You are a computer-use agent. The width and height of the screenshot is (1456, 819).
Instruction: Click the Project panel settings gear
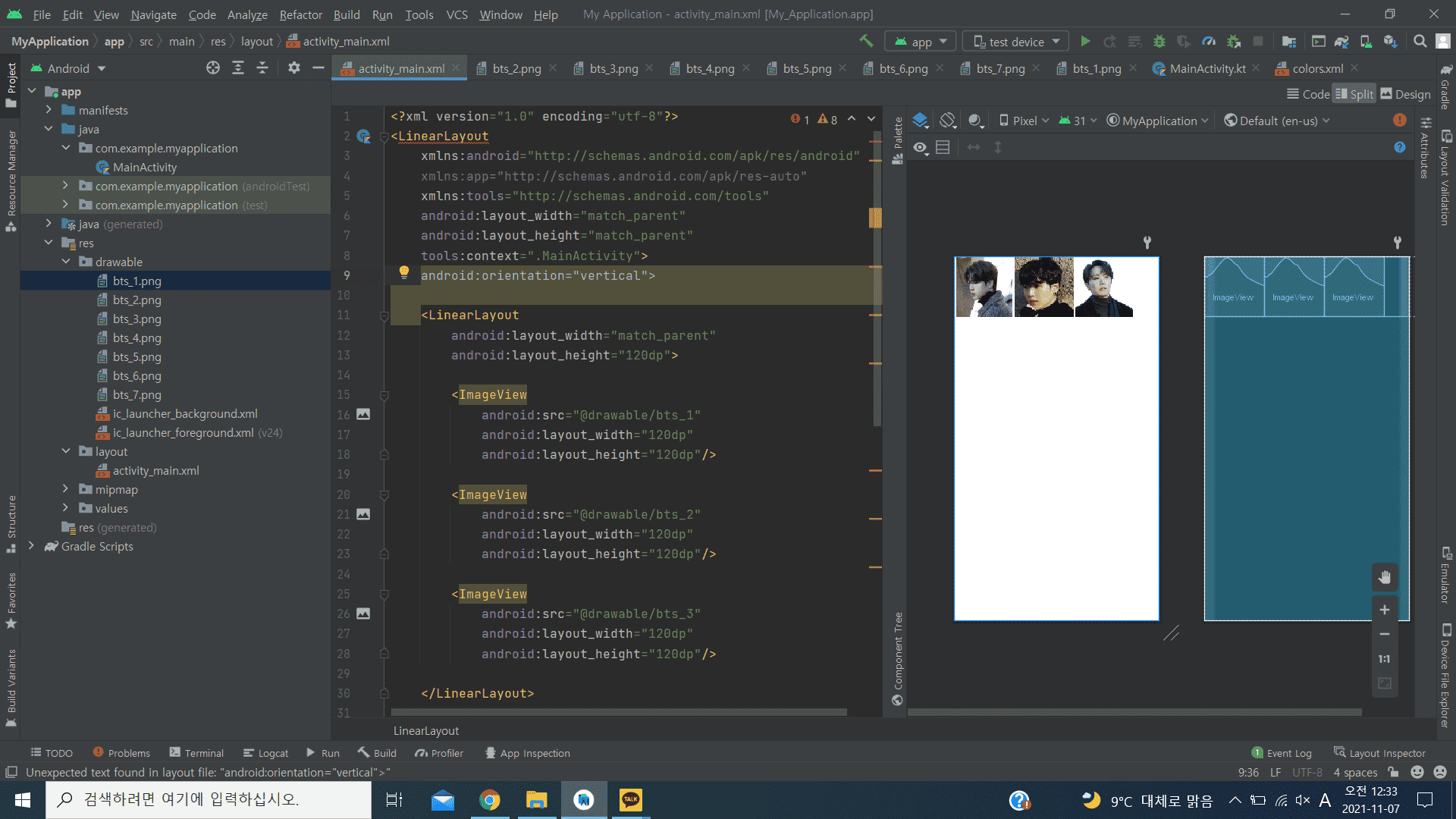(294, 68)
